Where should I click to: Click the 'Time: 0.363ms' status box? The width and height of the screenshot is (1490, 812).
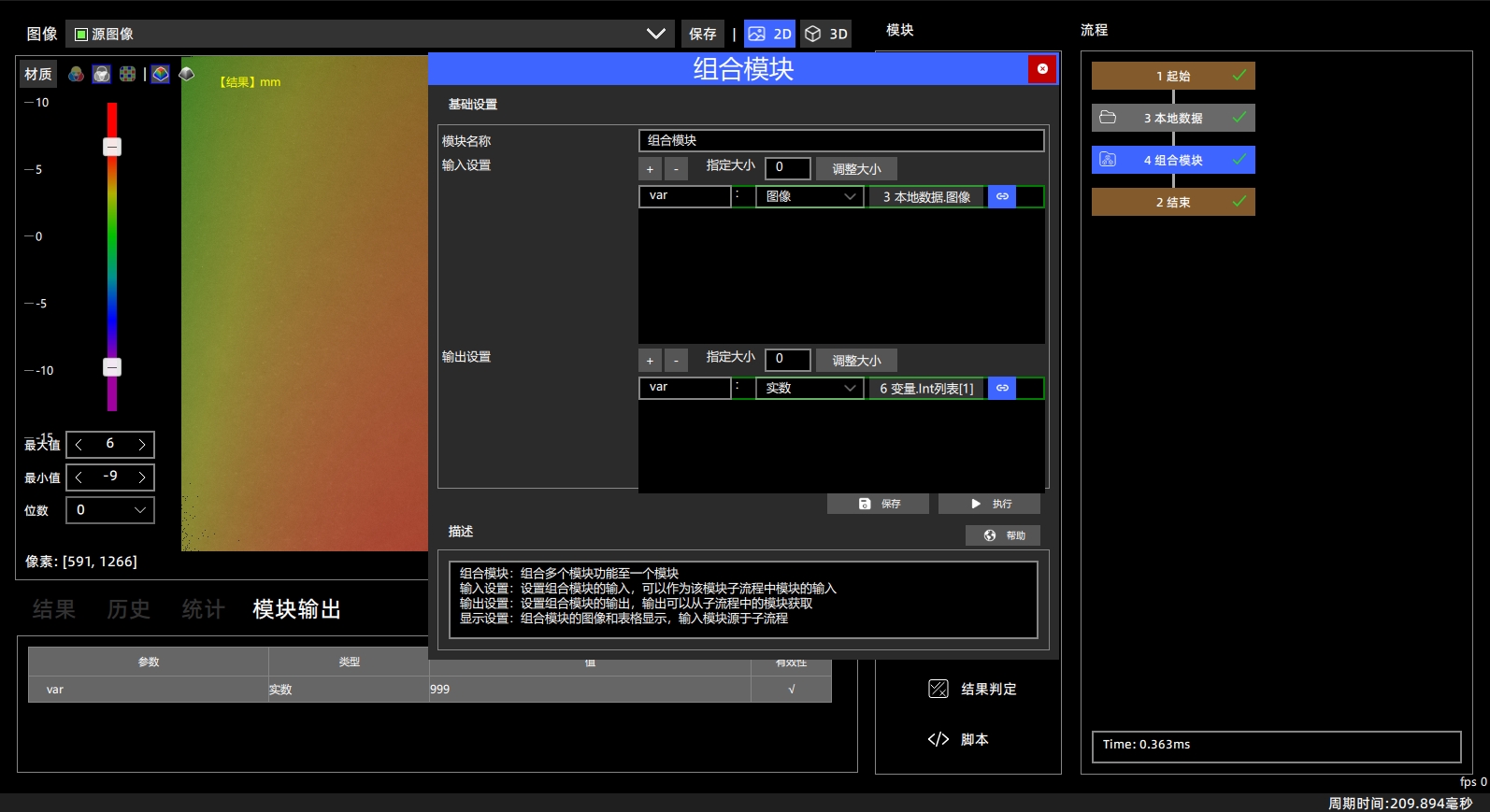pyautogui.click(x=1276, y=747)
